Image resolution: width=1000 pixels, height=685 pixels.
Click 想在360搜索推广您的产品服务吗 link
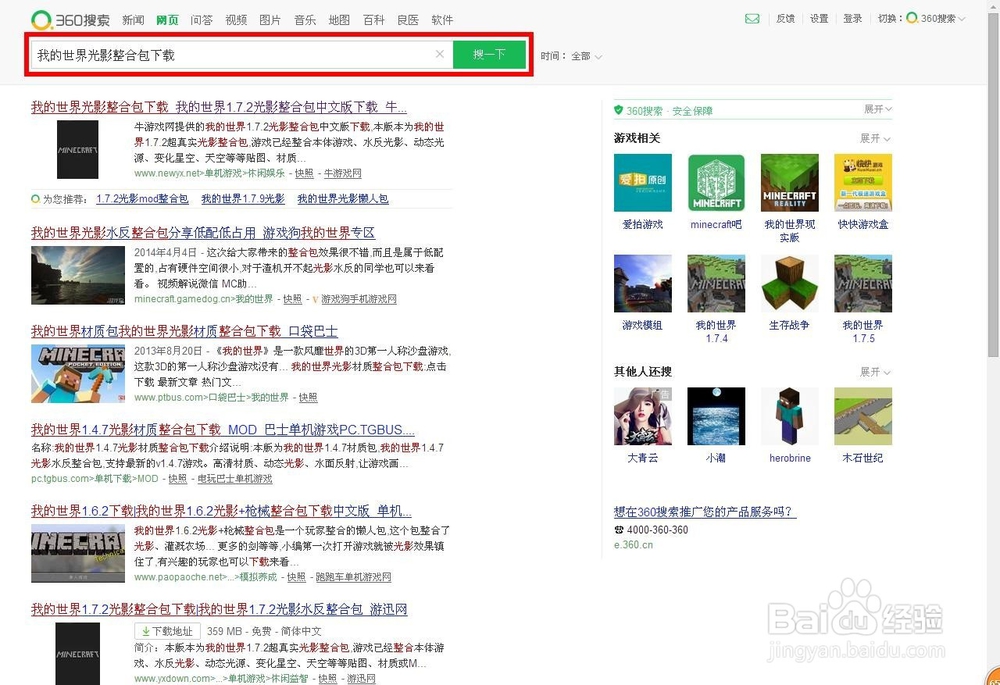tap(705, 512)
